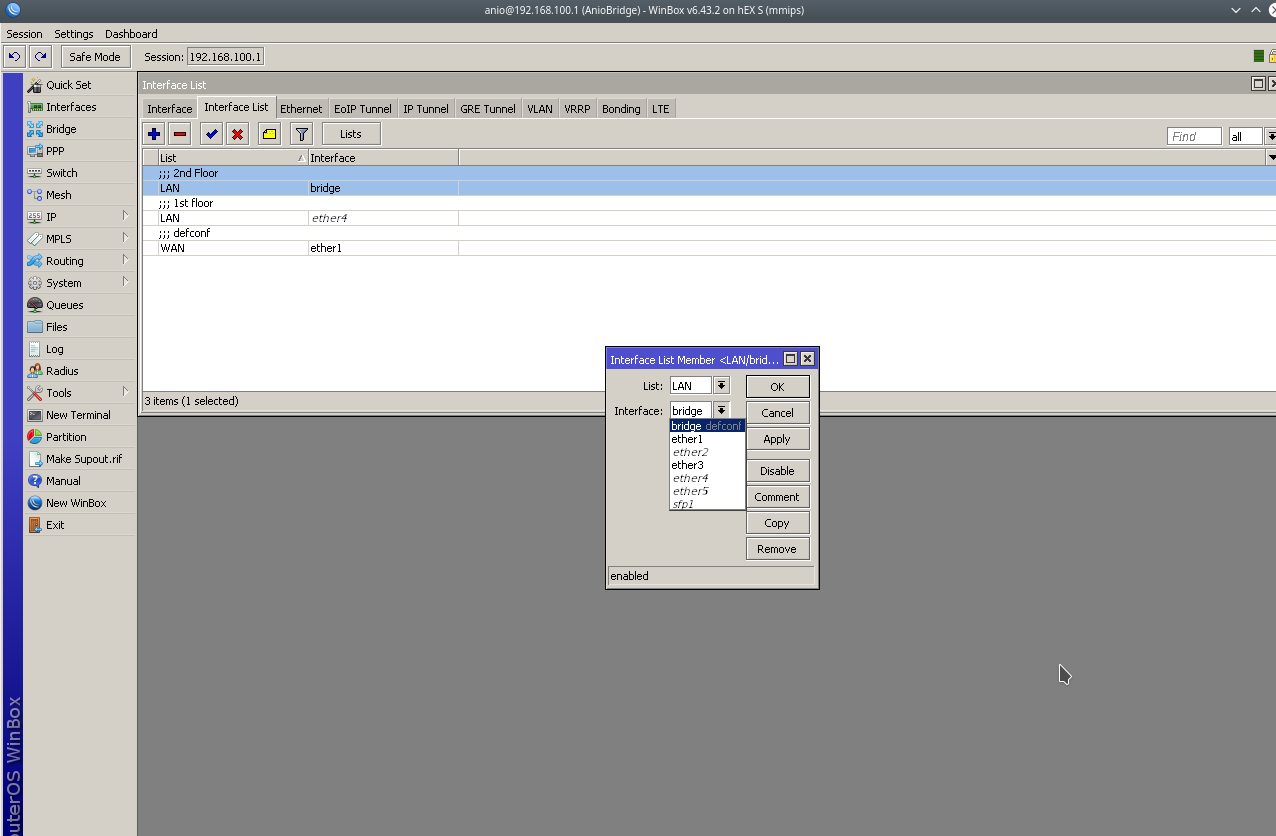The width and height of the screenshot is (1276, 836).
Task: Collapse the Interface dropdown arrow
Action: coord(721,411)
